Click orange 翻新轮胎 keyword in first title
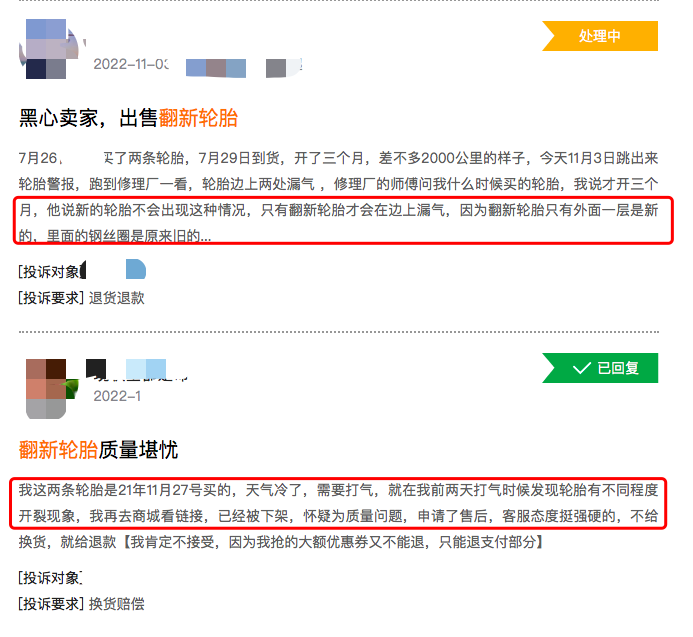Image resolution: width=693 pixels, height=637 pixels. [198, 118]
